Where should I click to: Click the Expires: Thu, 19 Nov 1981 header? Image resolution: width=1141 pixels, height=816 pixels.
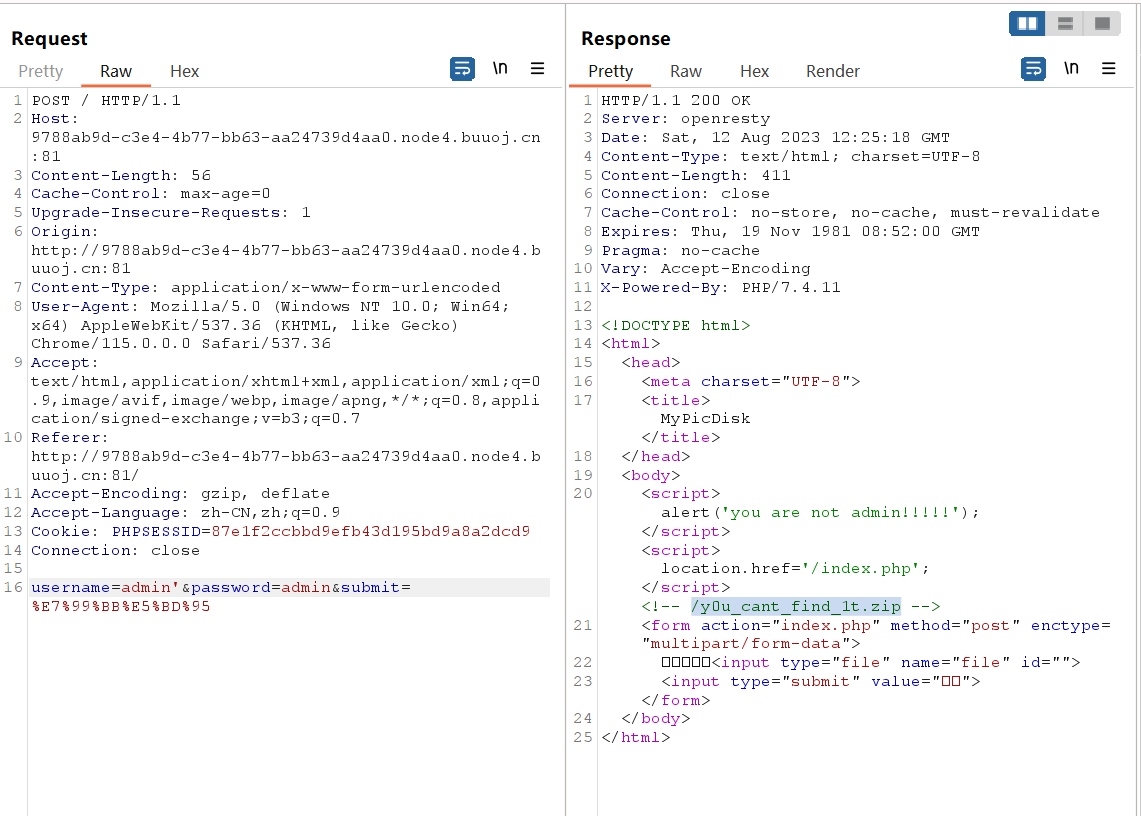coord(791,231)
